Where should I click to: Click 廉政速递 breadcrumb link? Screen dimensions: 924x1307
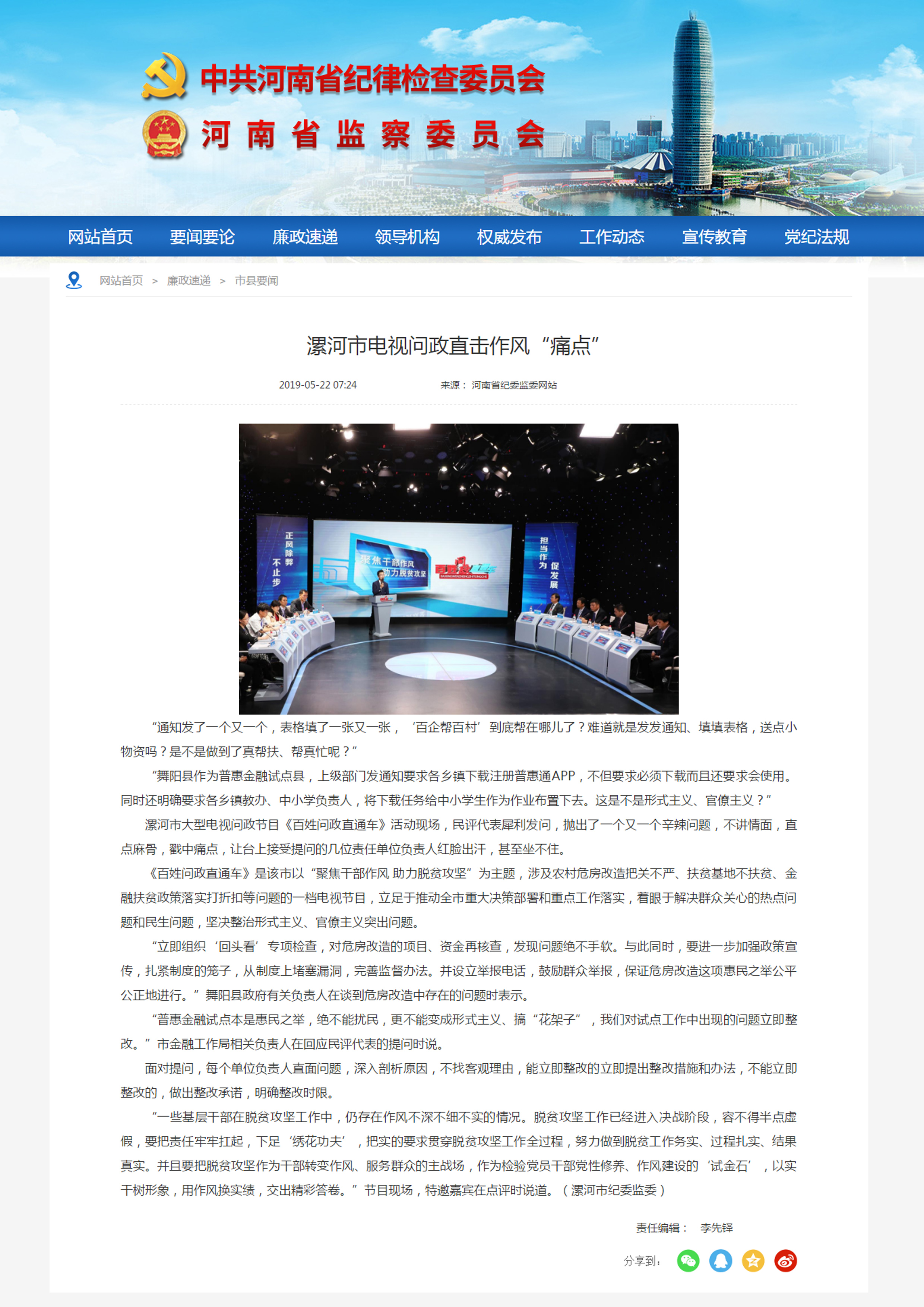tap(189, 281)
